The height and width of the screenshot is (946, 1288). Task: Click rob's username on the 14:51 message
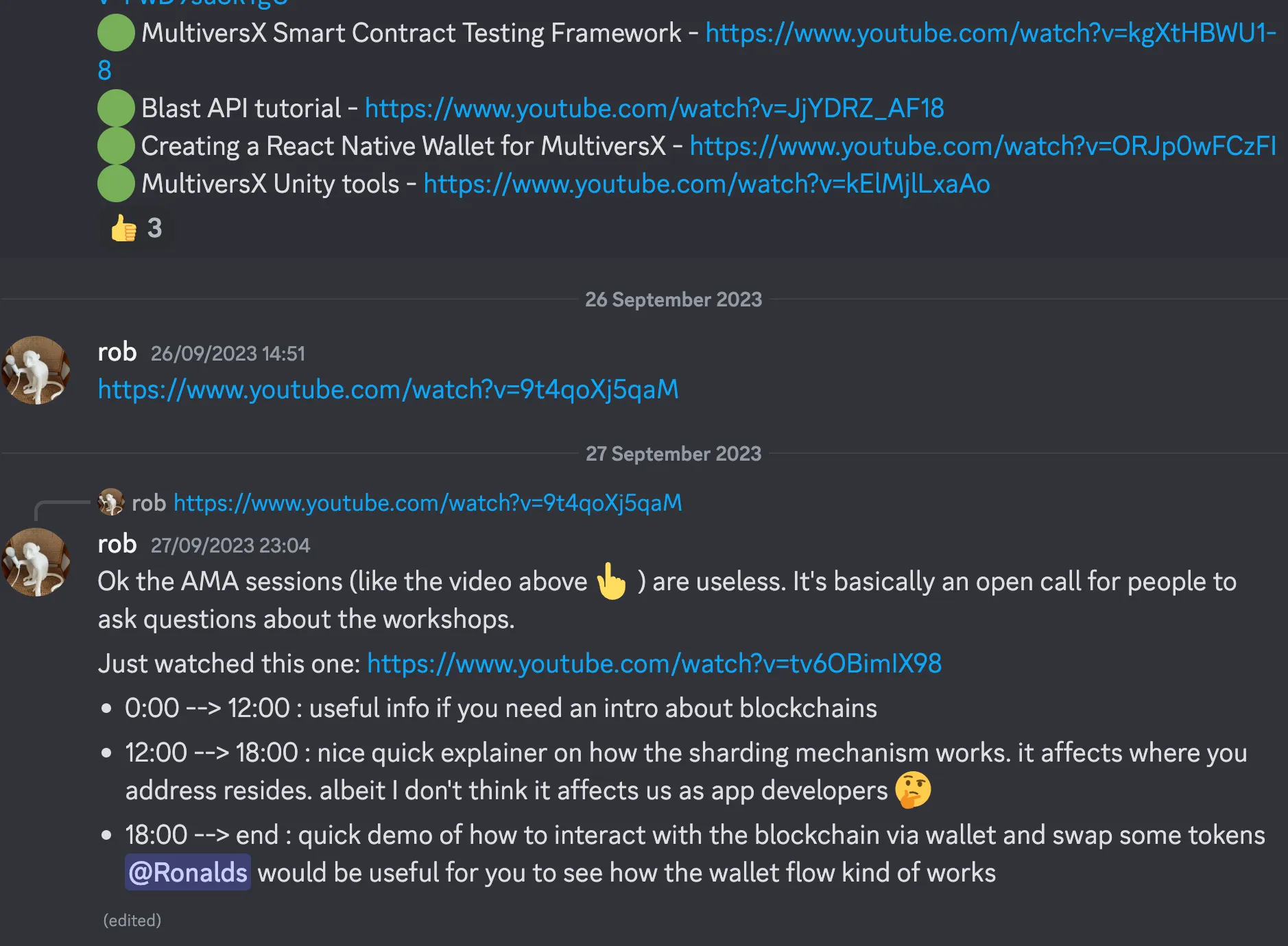(117, 352)
